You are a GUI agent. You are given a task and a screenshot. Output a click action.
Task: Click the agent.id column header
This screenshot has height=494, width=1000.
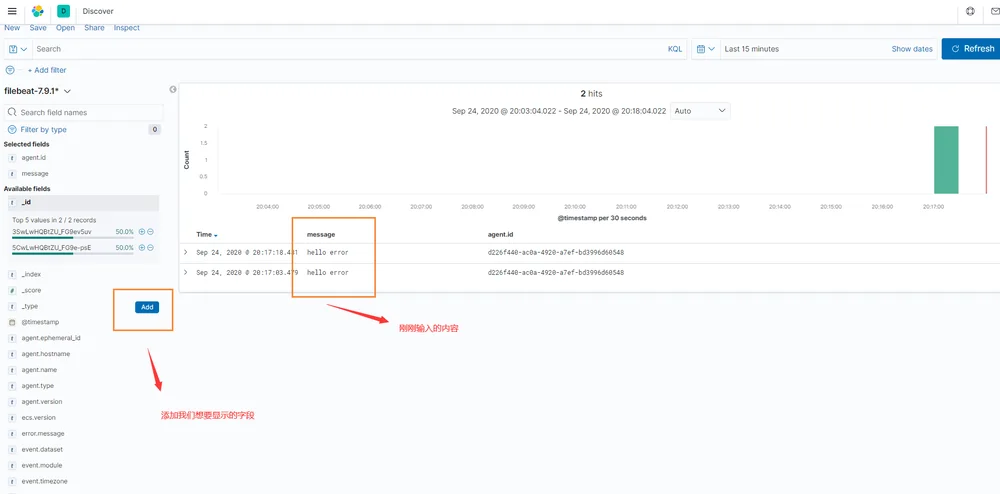[x=501, y=235]
